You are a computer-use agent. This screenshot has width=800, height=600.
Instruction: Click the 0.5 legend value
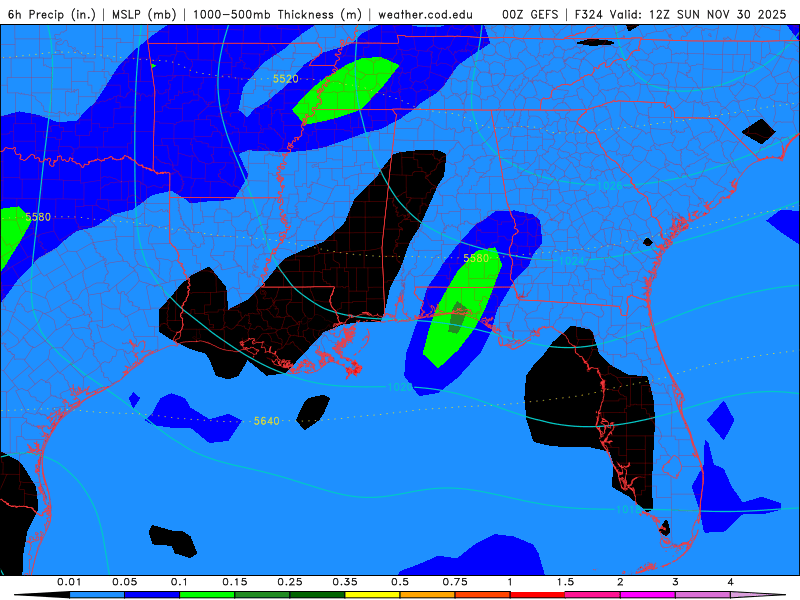click(400, 582)
